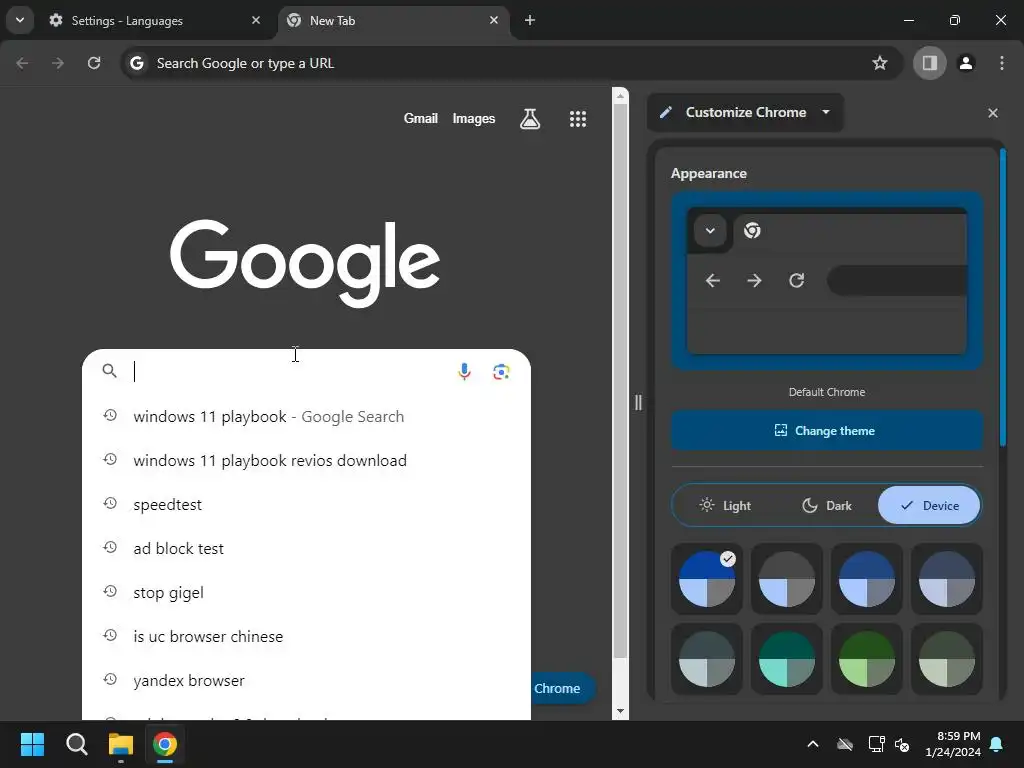Start voice search with microphone icon

pyautogui.click(x=464, y=372)
